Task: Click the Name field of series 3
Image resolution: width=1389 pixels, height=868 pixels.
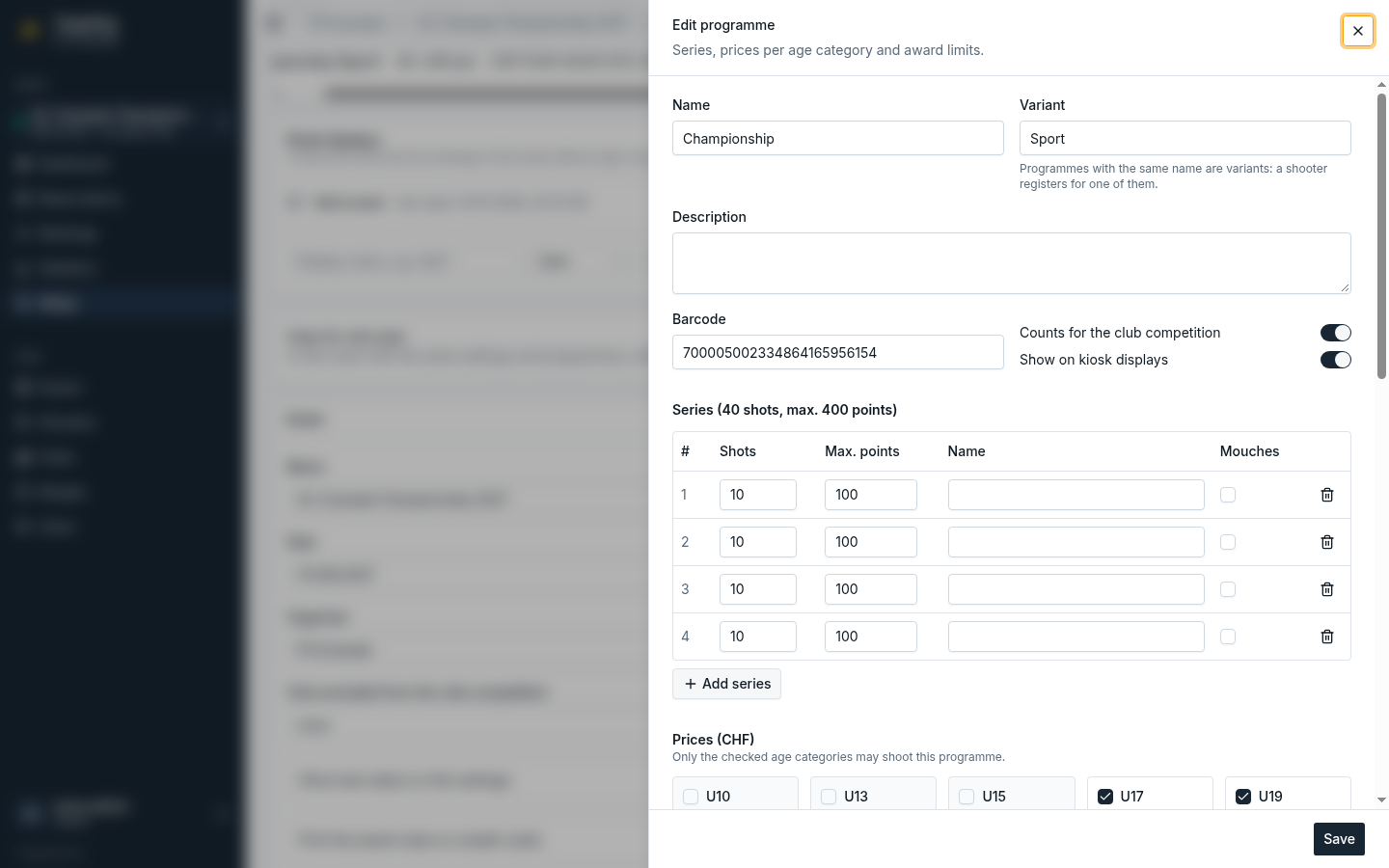Action: (1076, 589)
